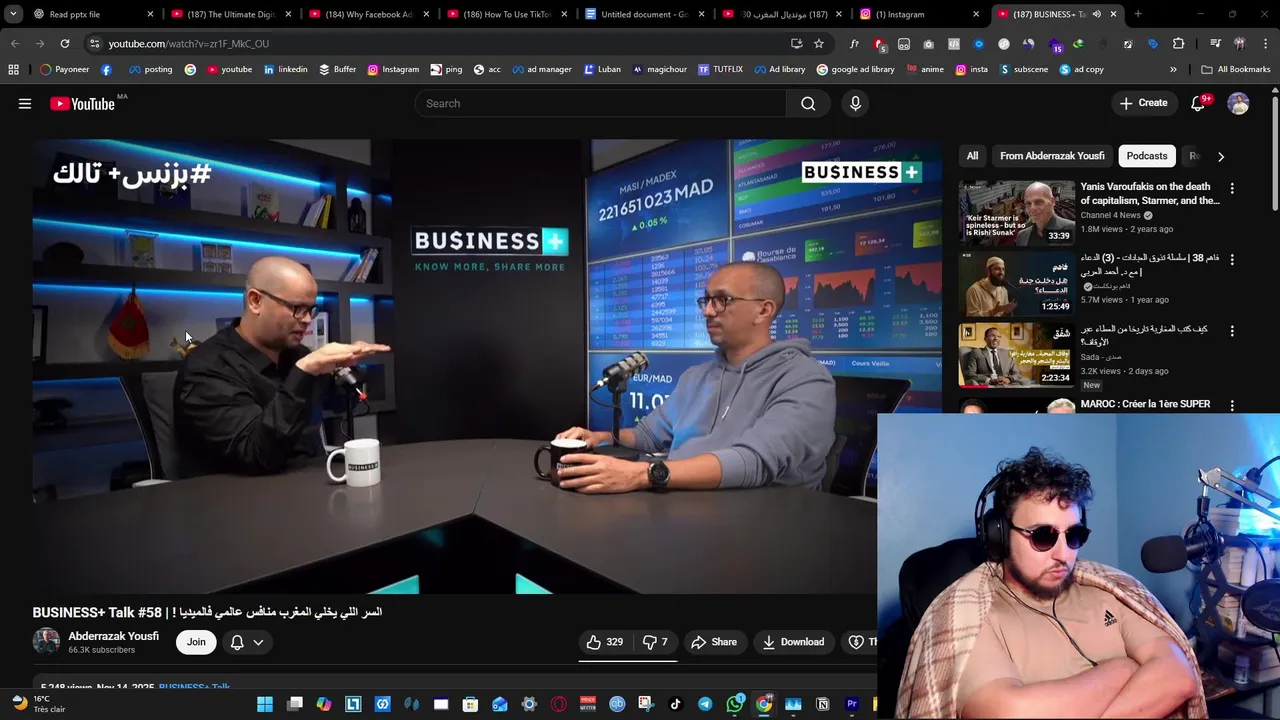Viewport: 1280px width, 720px height.
Task: Click the YouTube search magnifier button
Action: [808, 103]
